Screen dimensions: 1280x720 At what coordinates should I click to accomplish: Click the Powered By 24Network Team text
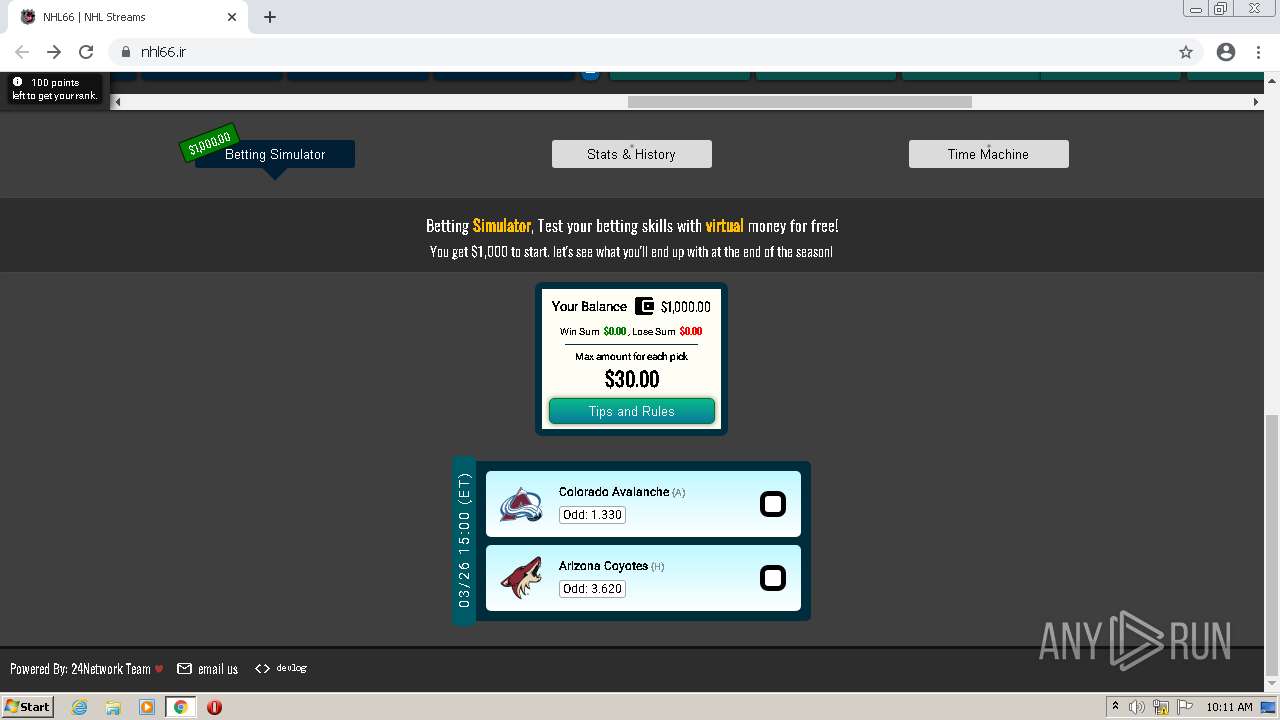click(80, 669)
